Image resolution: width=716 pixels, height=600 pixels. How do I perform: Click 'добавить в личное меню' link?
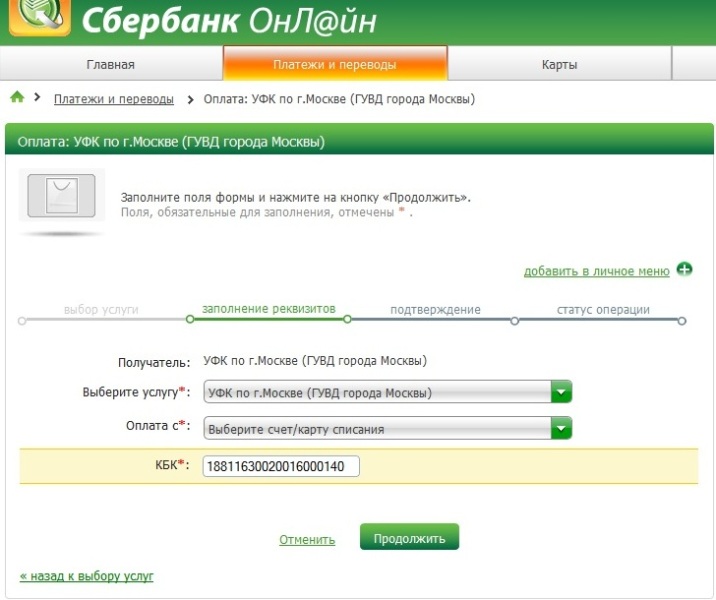596,271
